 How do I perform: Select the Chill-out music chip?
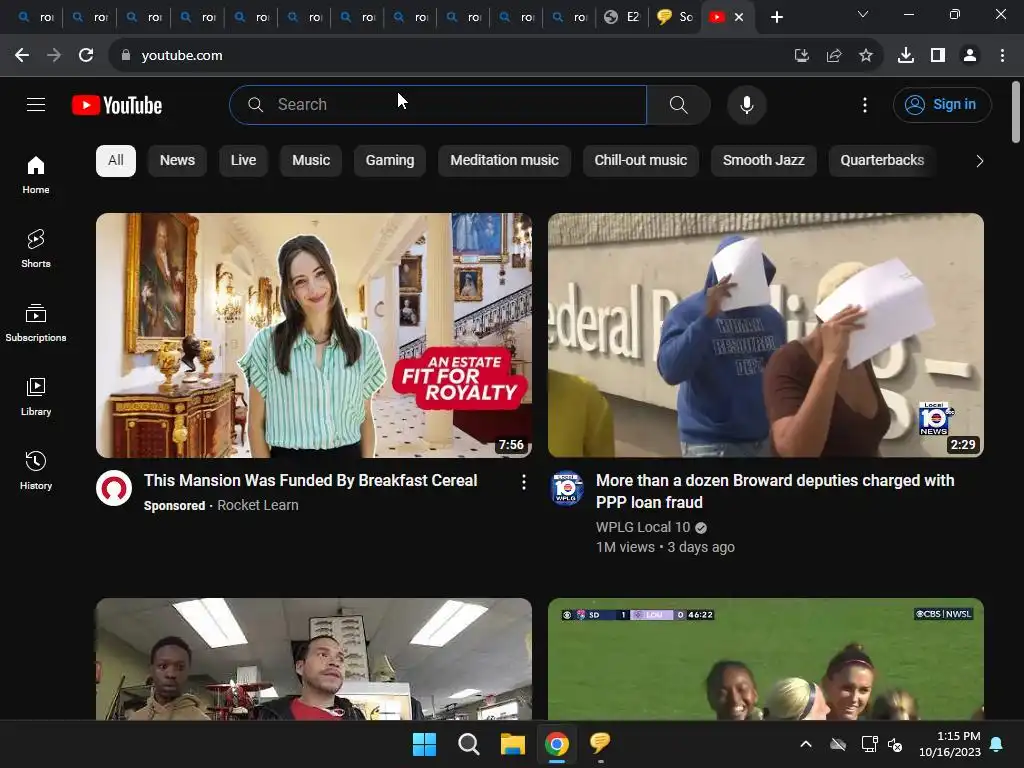tap(641, 161)
